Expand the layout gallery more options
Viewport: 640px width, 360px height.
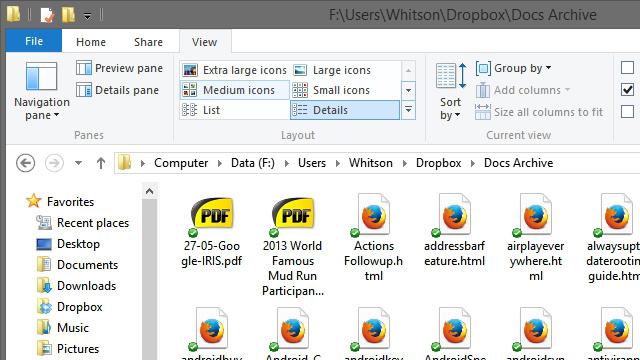pyautogui.click(x=408, y=110)
